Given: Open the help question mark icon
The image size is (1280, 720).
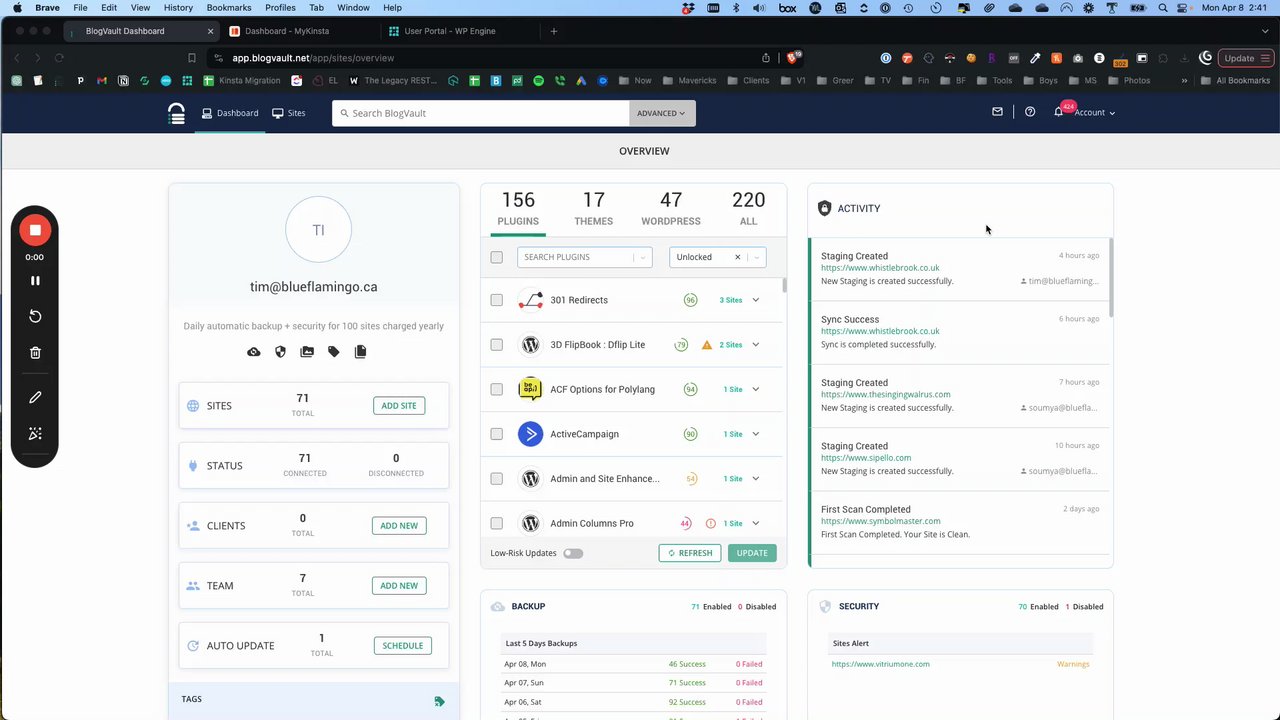Looking at the screenshot, I should point(1030,112).
